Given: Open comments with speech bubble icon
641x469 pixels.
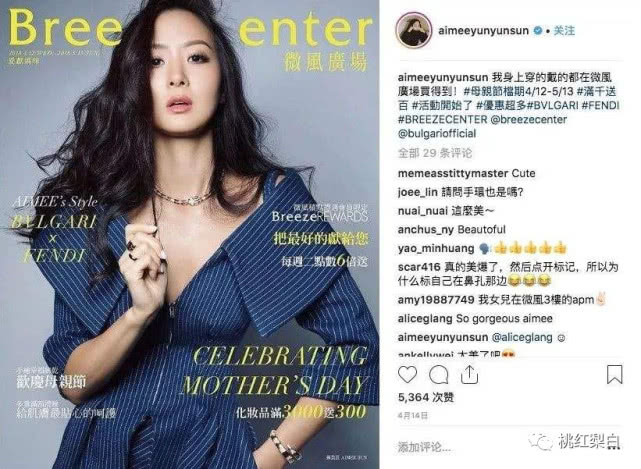Looking at the screenshot, I should tap(439, 375).
